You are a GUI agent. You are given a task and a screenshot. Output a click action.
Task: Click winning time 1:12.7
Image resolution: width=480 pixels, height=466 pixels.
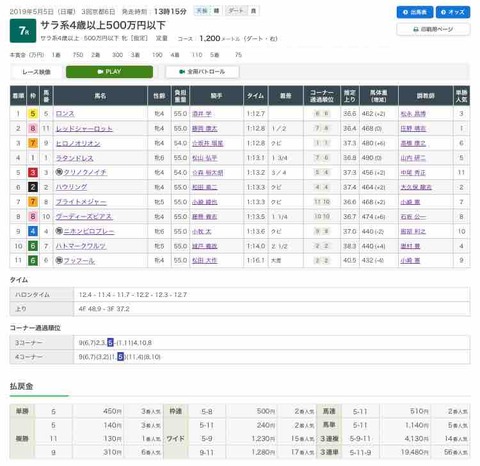[256, 114]
